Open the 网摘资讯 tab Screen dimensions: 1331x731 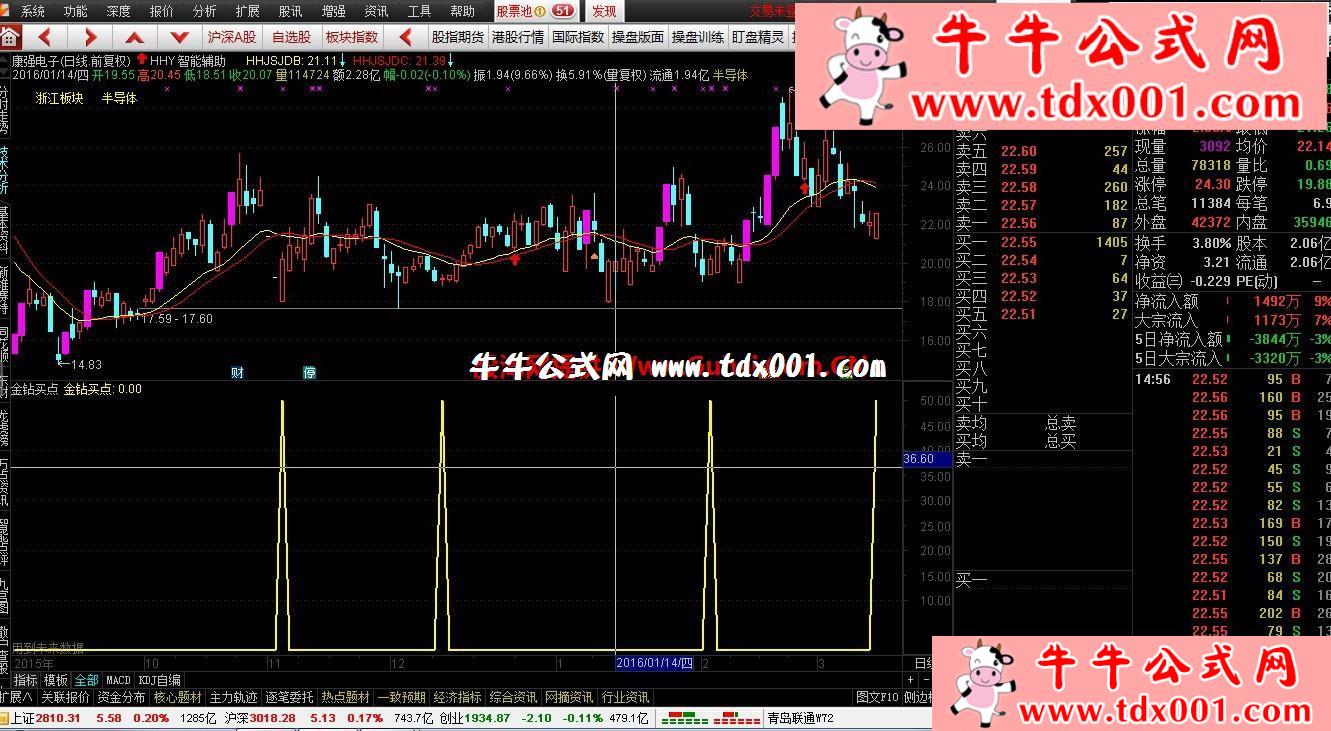[570, 697]
